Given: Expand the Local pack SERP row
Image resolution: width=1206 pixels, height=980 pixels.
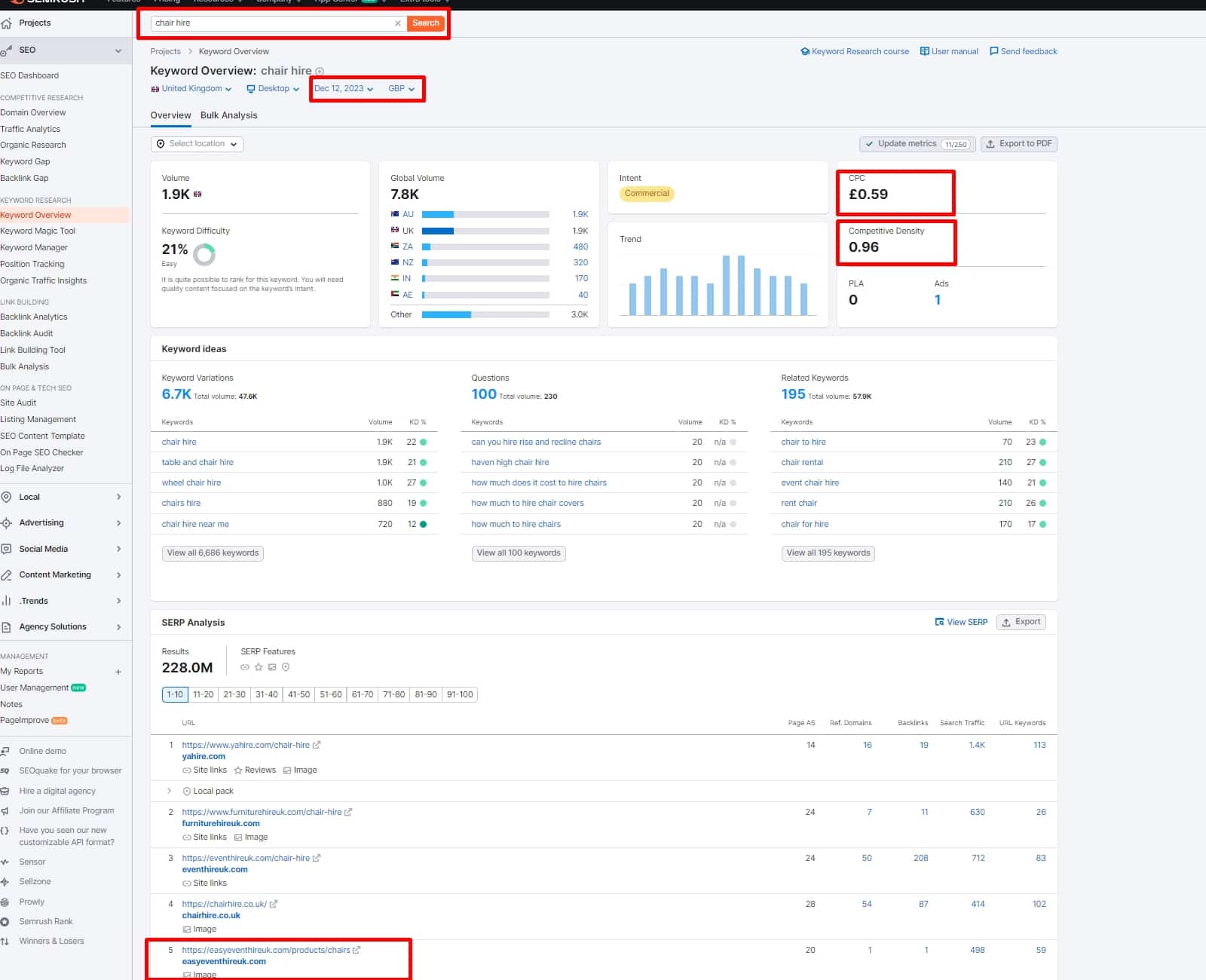Looking at the screenshot, I should pyautogui.click(x=169, y=792).
